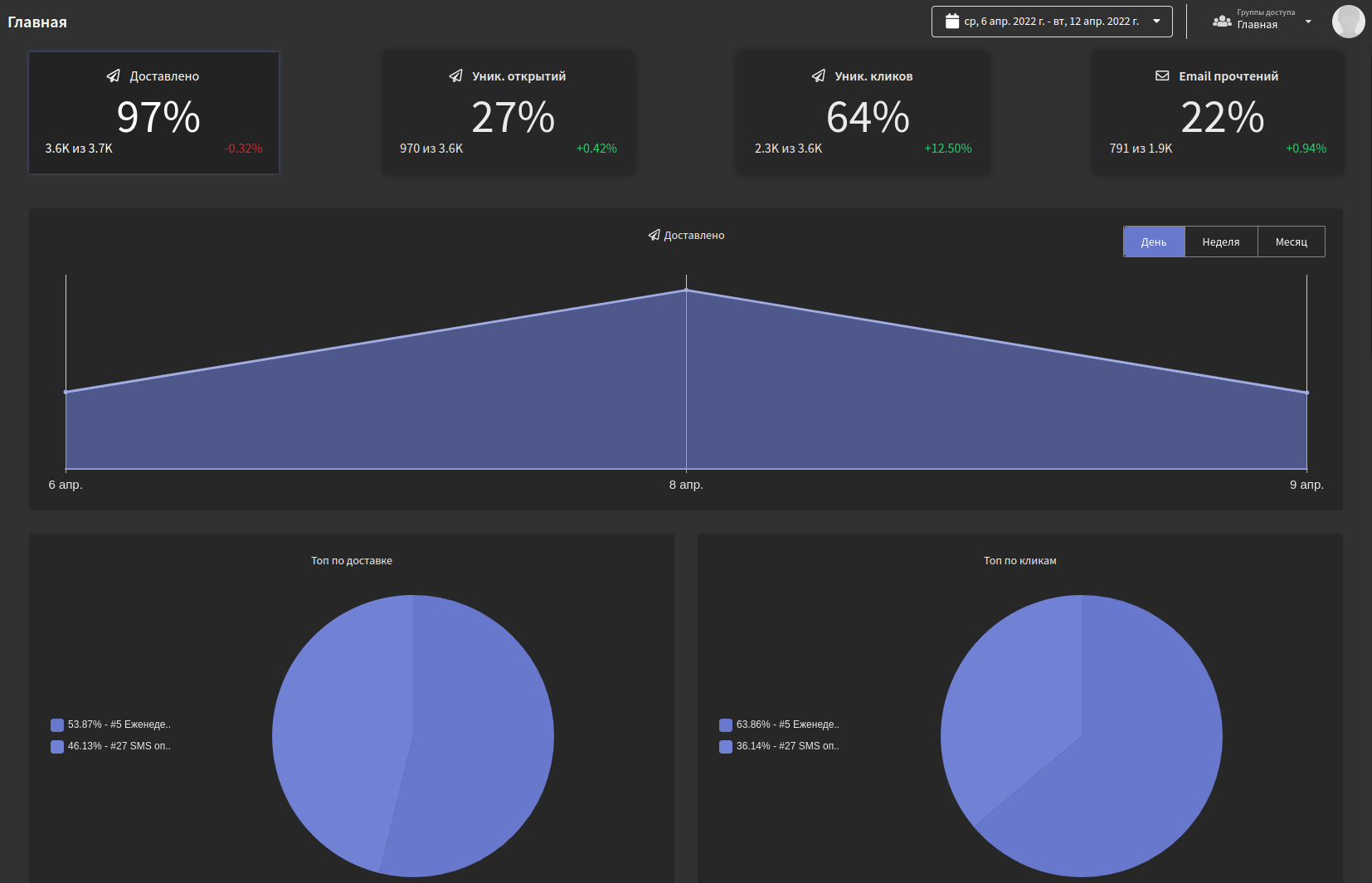Image resolution: width=1372 pixels, height=883 pixels.
Task: Open the user avatar profile menu
Action: tap(1349, 22)
